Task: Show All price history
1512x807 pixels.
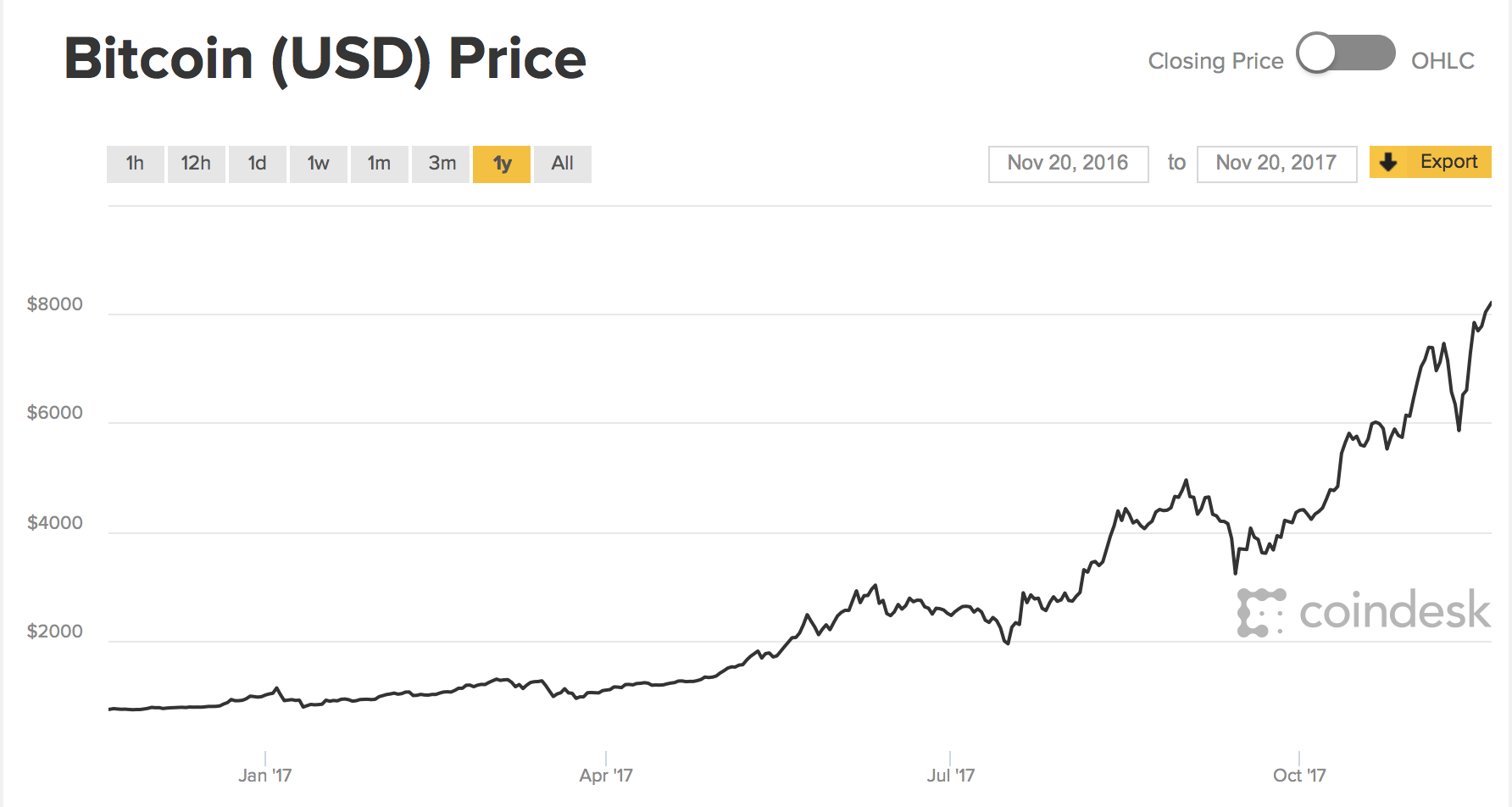Action: point(562,164)
